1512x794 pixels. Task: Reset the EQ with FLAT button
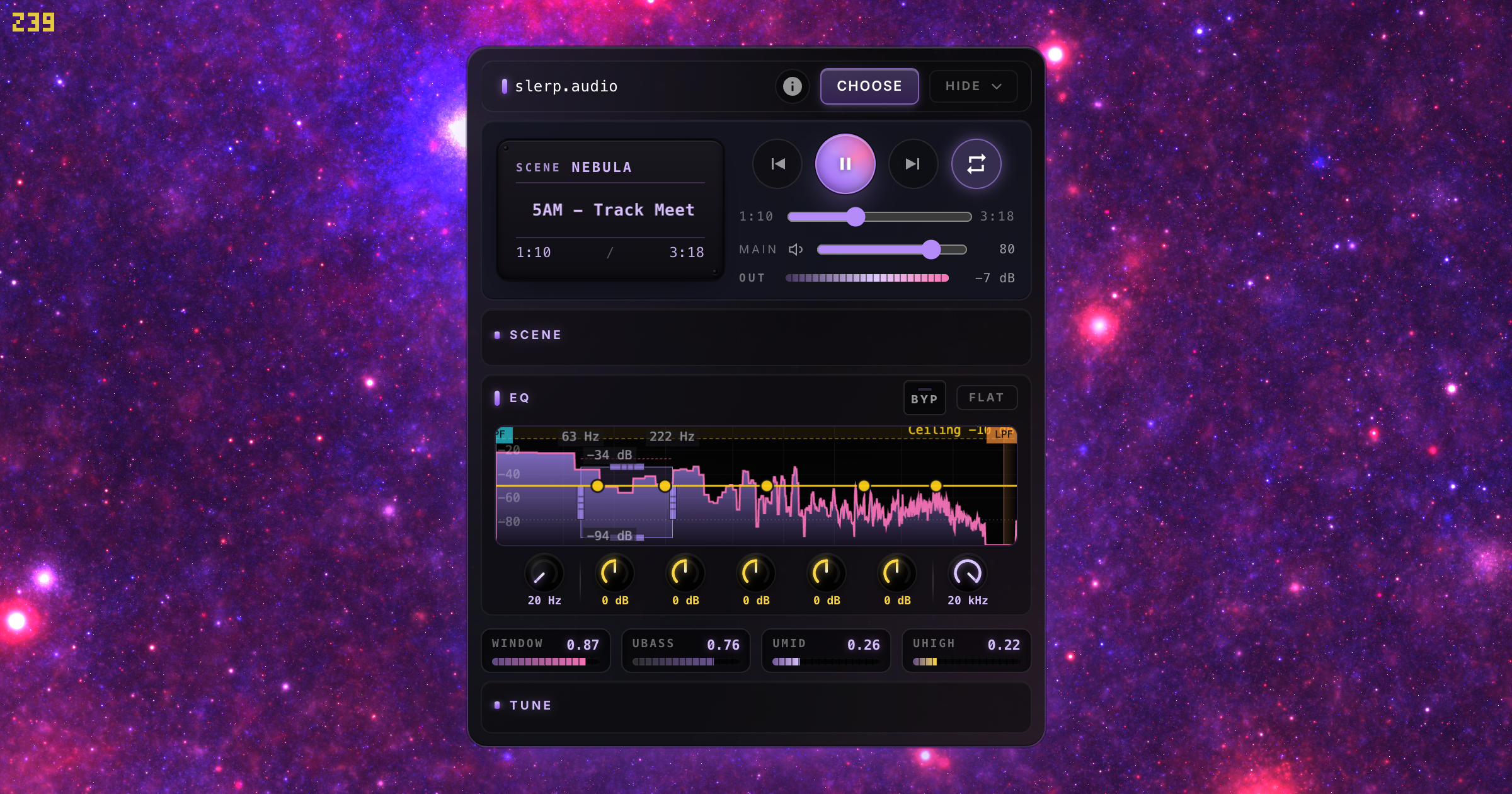coord(986,398)
